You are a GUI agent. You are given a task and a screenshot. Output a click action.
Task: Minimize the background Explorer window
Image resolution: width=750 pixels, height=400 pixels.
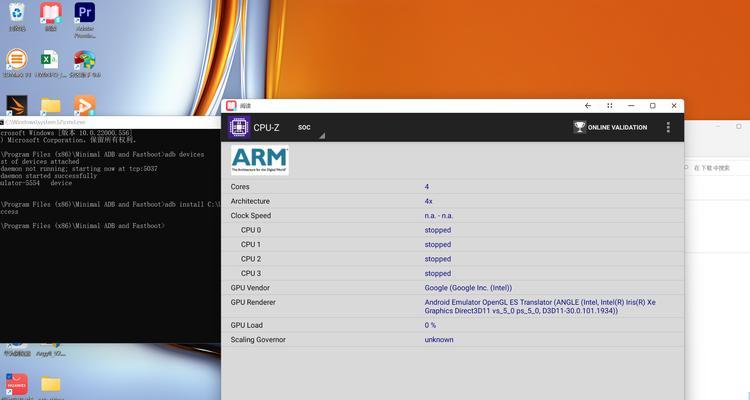pyautogui.click(x=718, y=126)
